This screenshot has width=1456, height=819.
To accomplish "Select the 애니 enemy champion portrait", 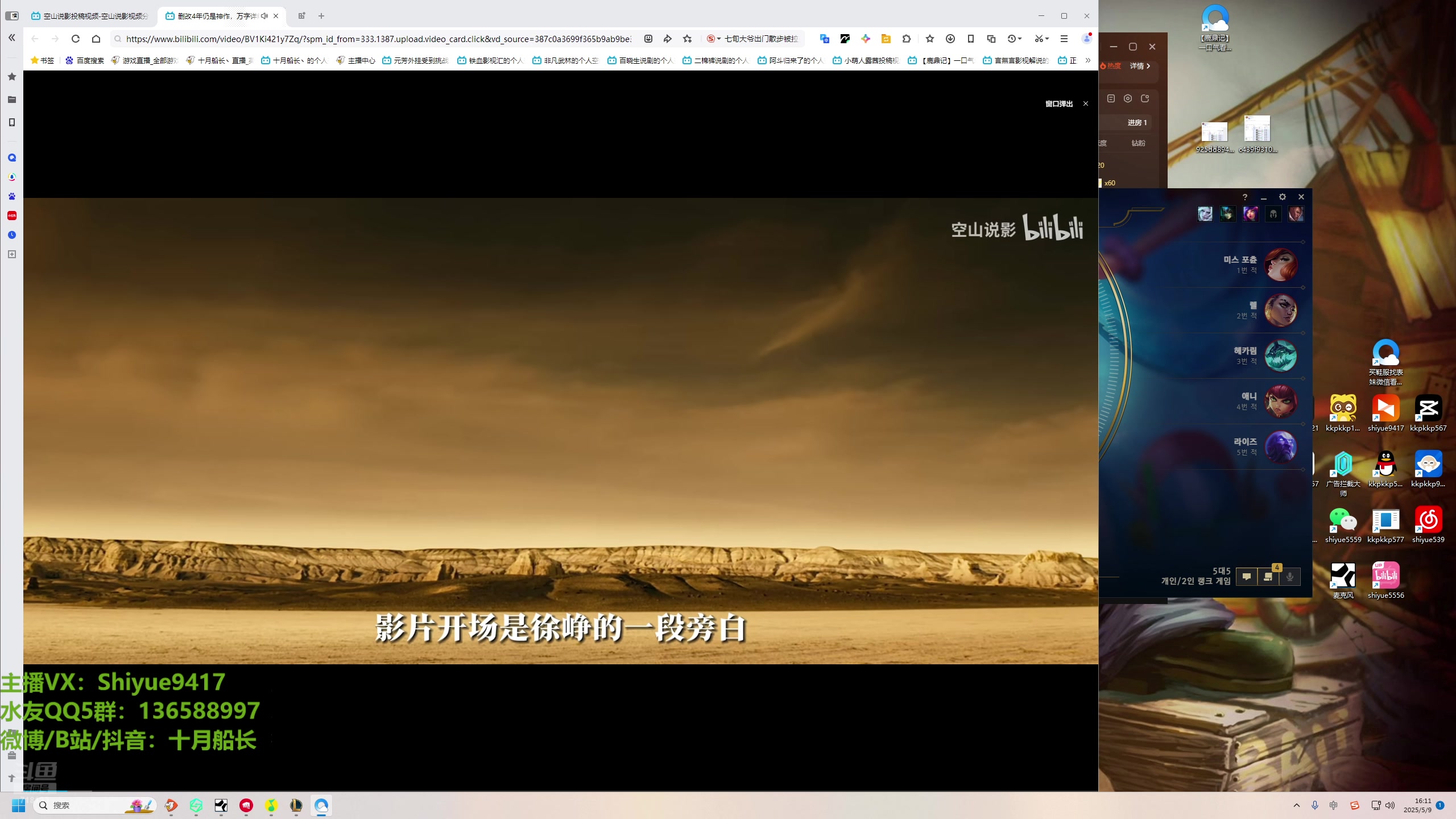I will click(1281, 401).
